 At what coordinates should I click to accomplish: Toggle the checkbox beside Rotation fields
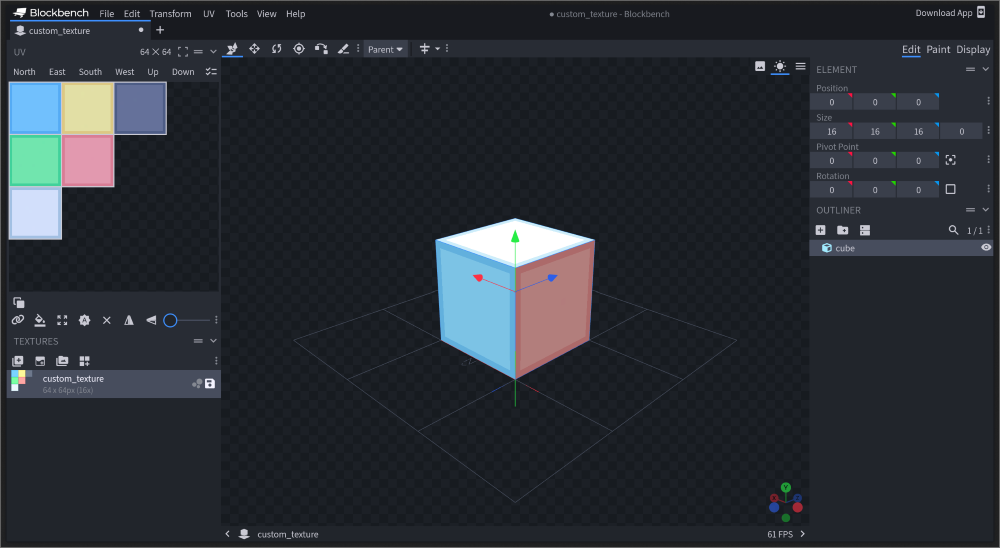950,189
